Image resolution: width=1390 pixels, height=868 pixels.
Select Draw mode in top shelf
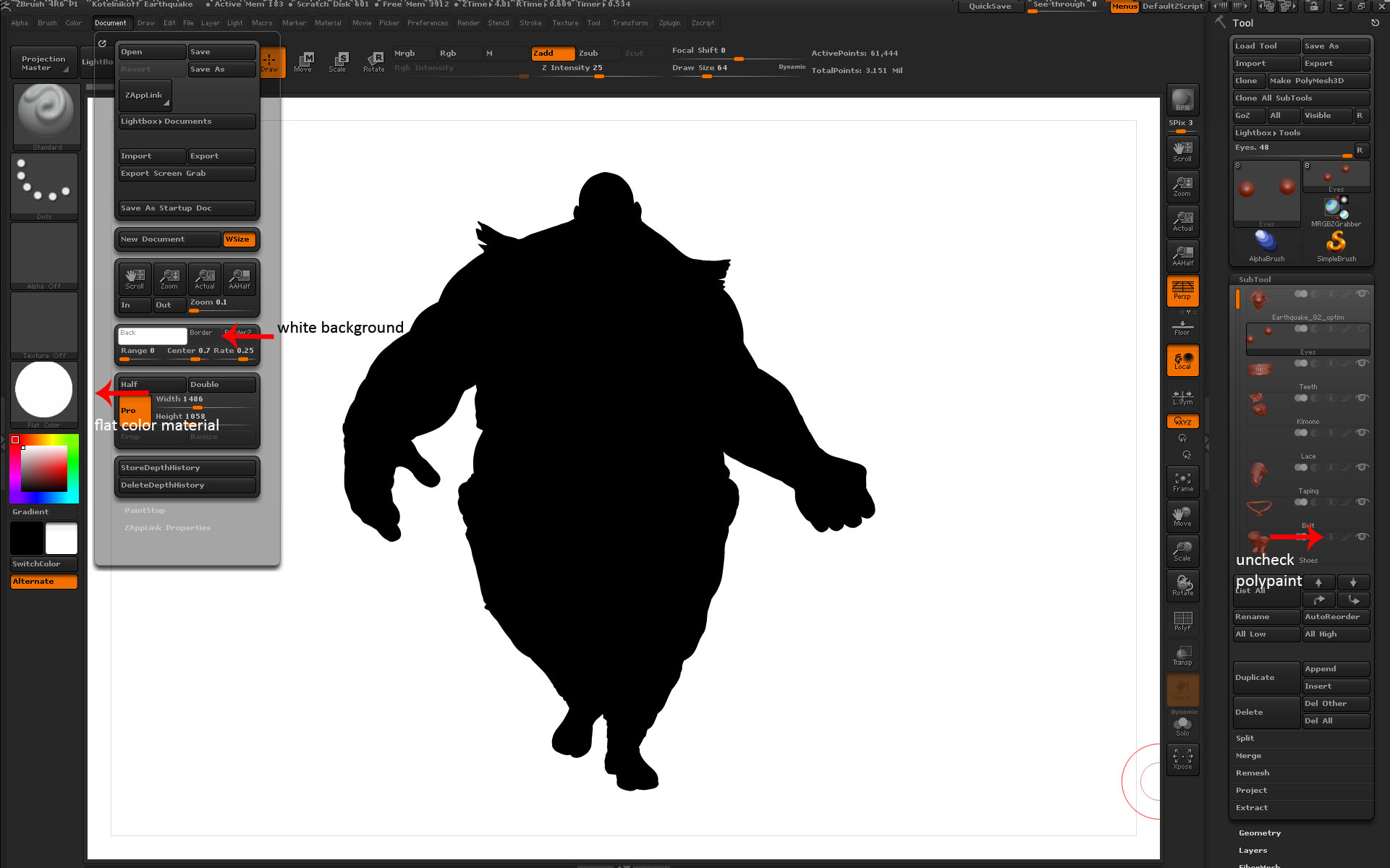270,62
